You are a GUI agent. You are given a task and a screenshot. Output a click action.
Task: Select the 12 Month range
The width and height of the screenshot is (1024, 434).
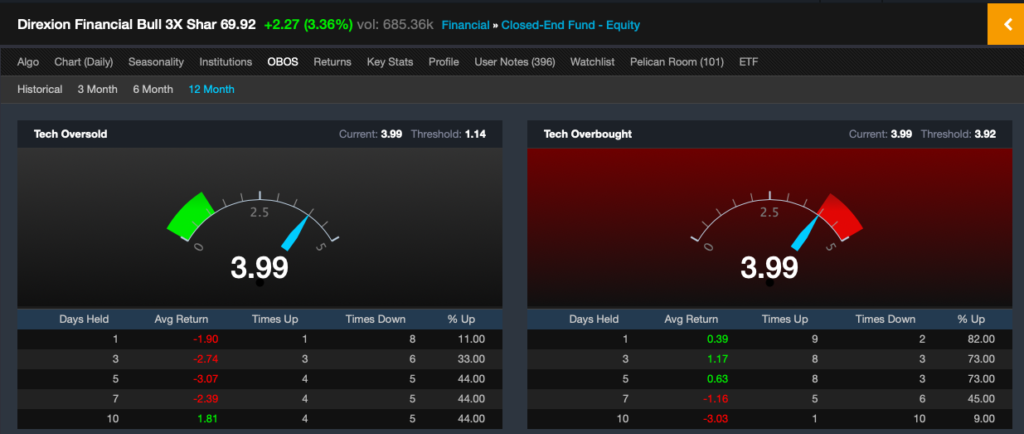coord(211,89)
